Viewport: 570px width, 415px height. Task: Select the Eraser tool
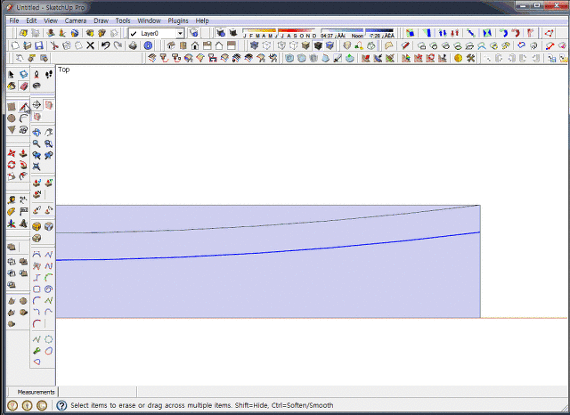click(24, 86)
